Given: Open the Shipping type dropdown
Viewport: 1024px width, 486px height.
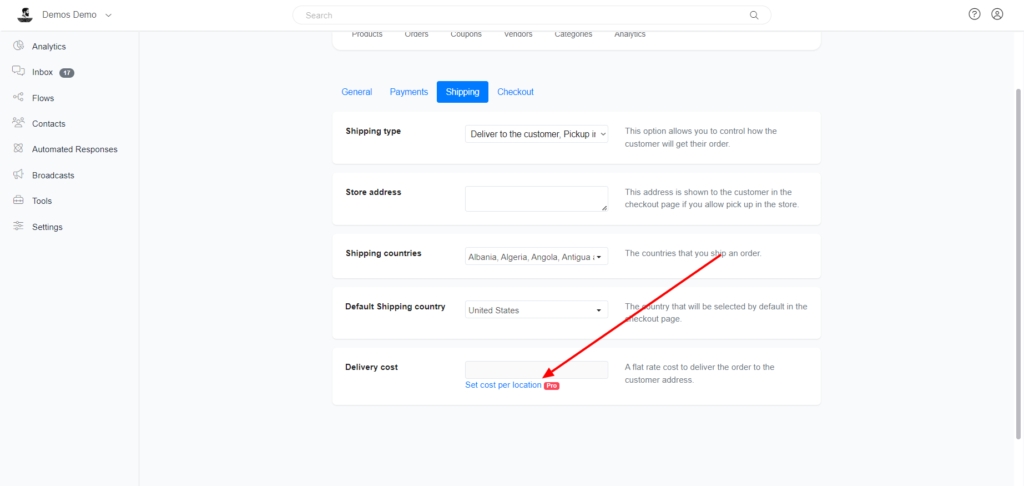Looking at the screenshot, I should 536,134.
